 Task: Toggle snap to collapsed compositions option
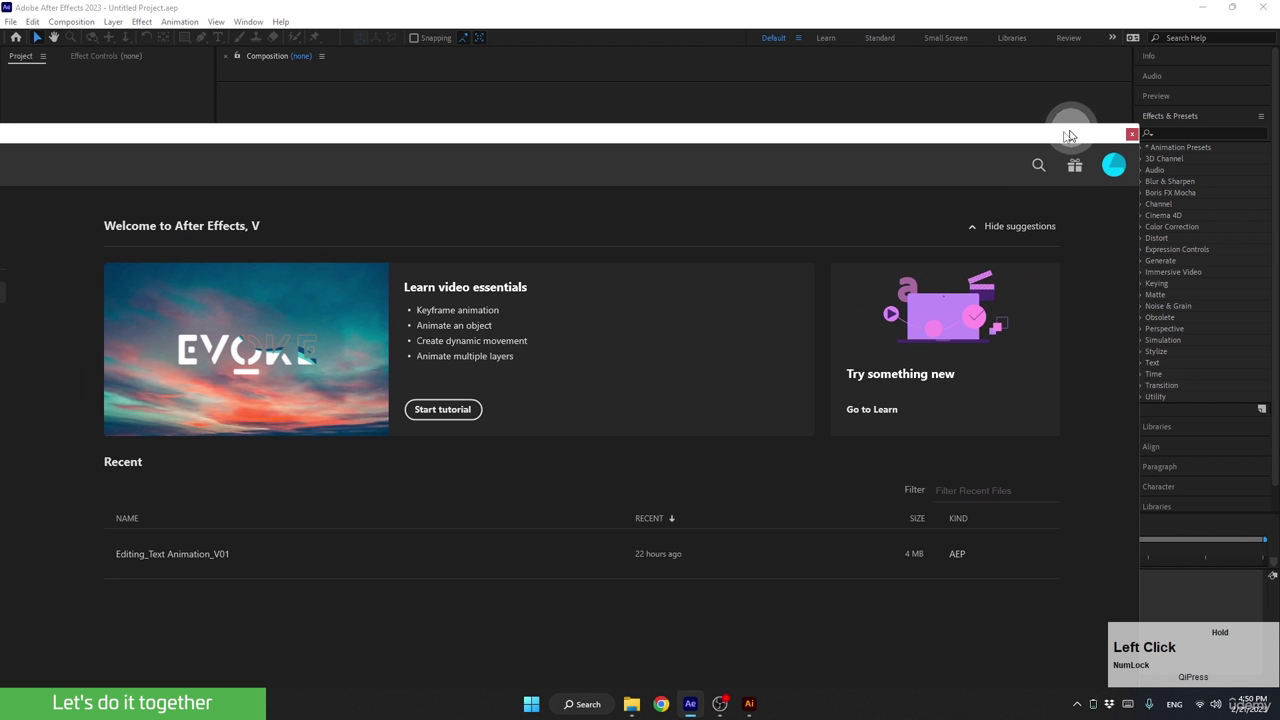pos(479,38)
